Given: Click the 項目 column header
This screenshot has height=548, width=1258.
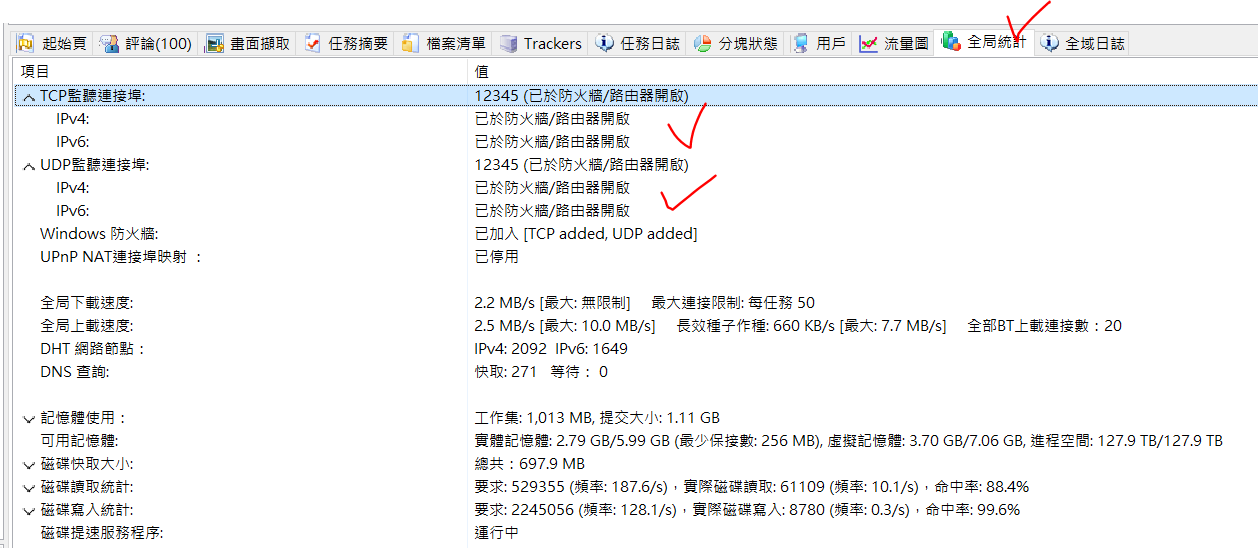Looking at the screenshot, I should (35, 71).
